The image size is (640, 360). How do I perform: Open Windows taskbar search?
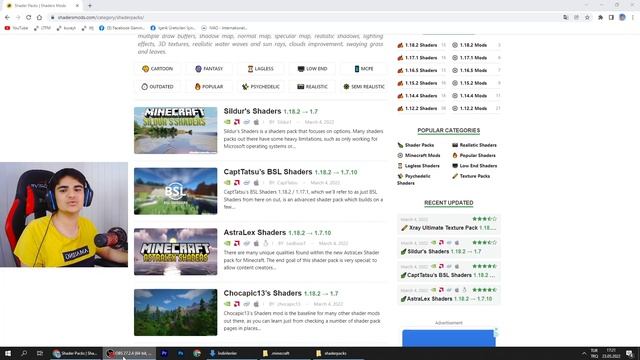(24, 353)
